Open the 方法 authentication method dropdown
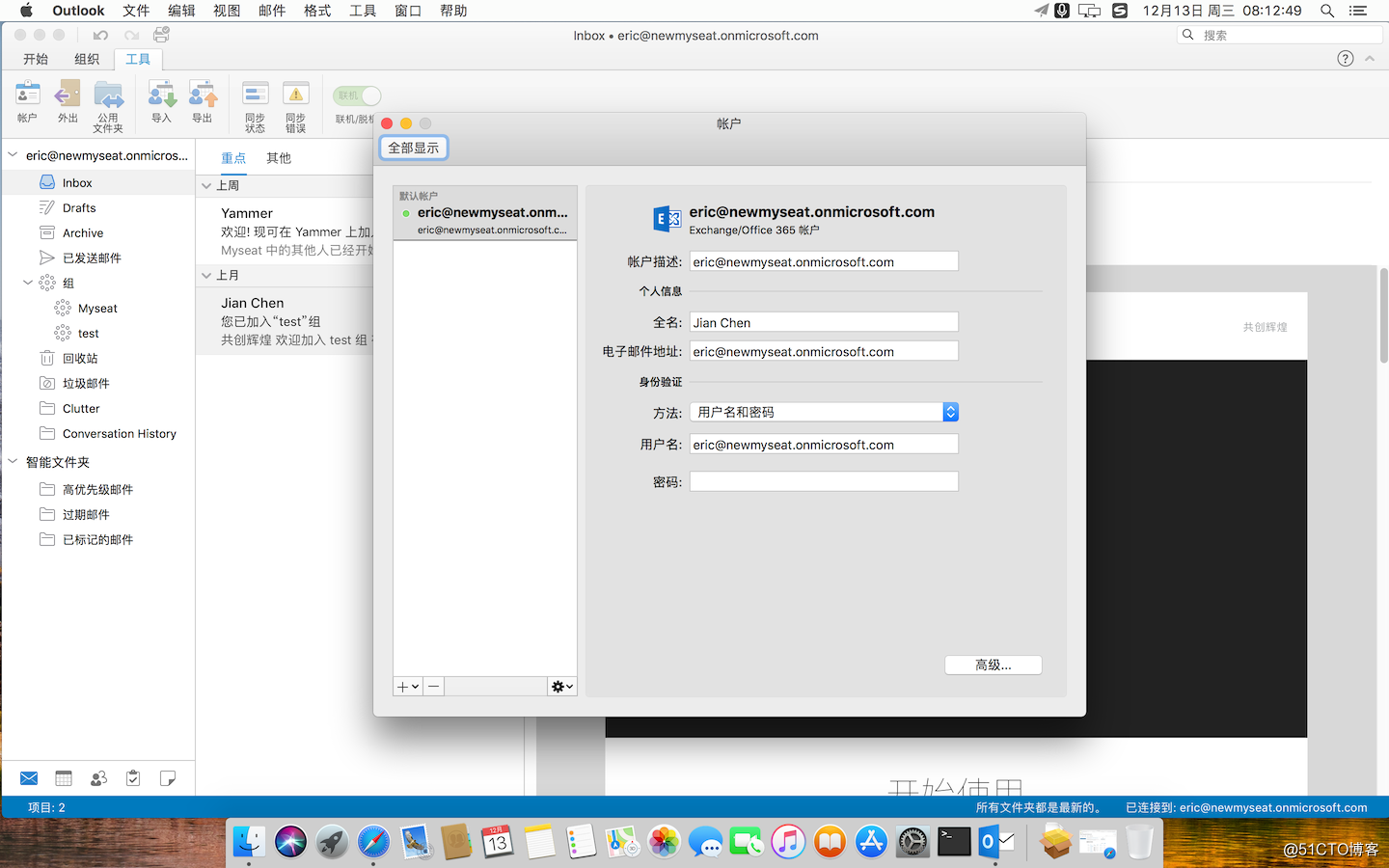1389x868 pixels. tap(824, 412)
